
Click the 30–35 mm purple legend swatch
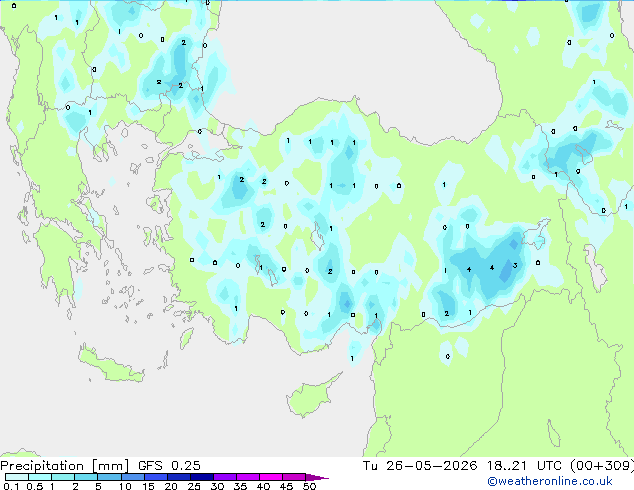pyautogui.click(x=224, y=477)
